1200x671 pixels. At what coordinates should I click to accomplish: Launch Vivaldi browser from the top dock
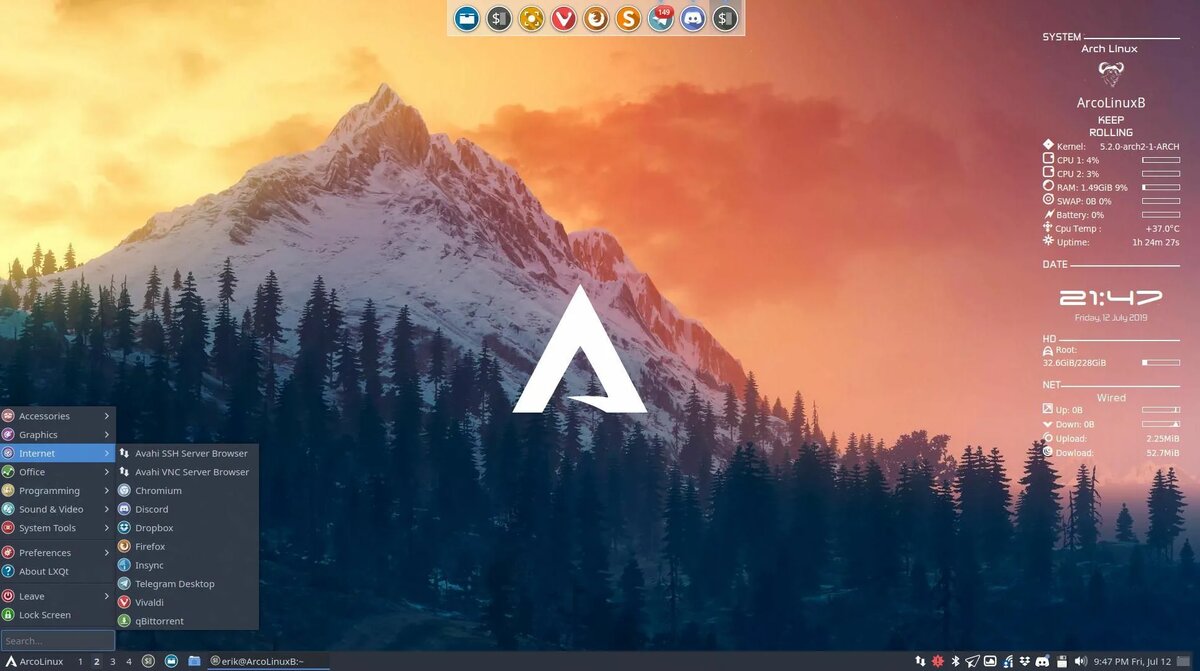tap(564, 18)
